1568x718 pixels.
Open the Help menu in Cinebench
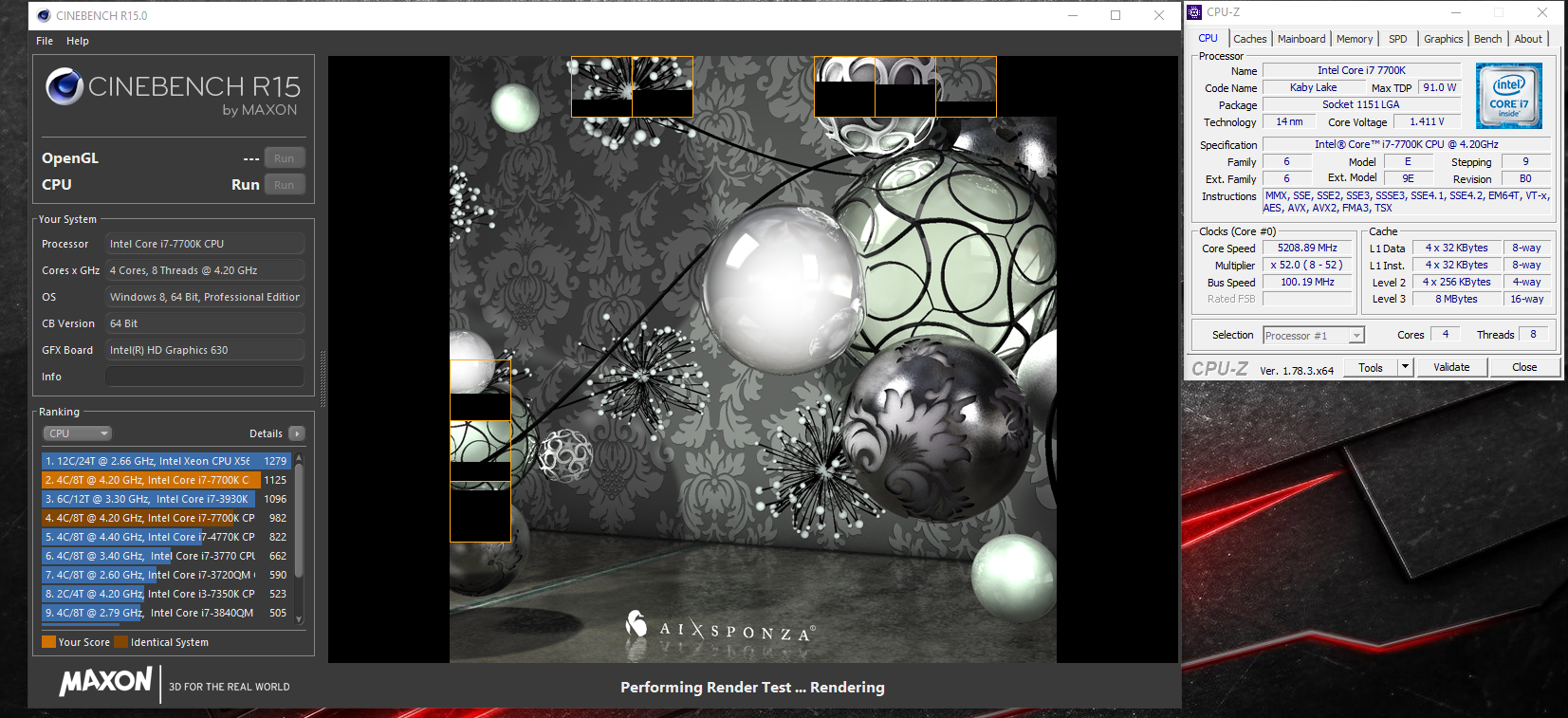pos(78,41)
